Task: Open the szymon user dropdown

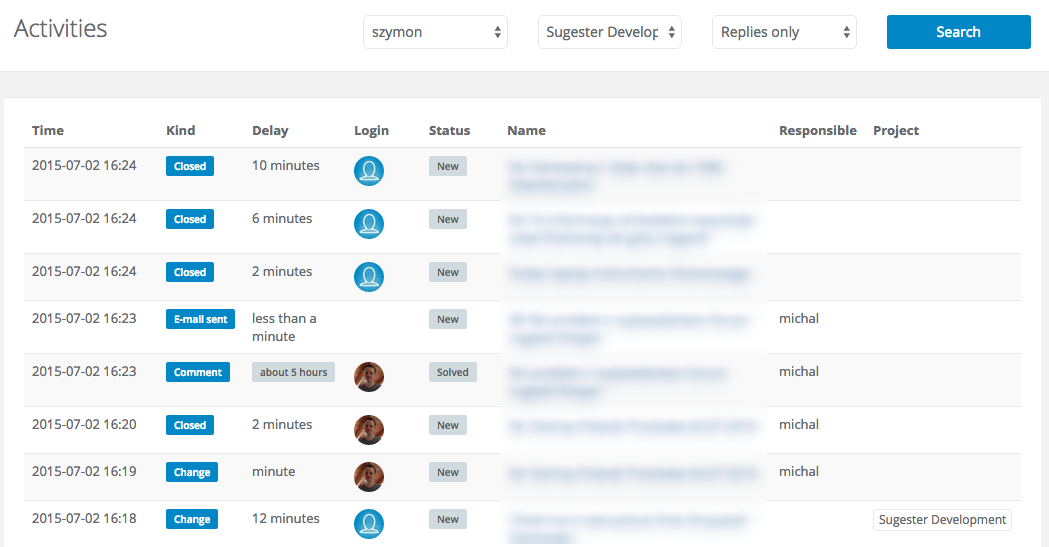Action: coord(435,32)
